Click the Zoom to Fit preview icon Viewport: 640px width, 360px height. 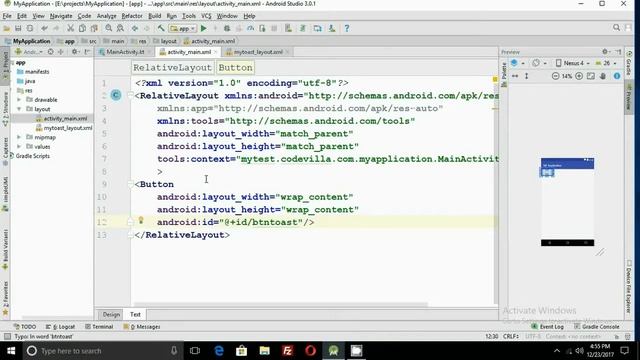591,76
